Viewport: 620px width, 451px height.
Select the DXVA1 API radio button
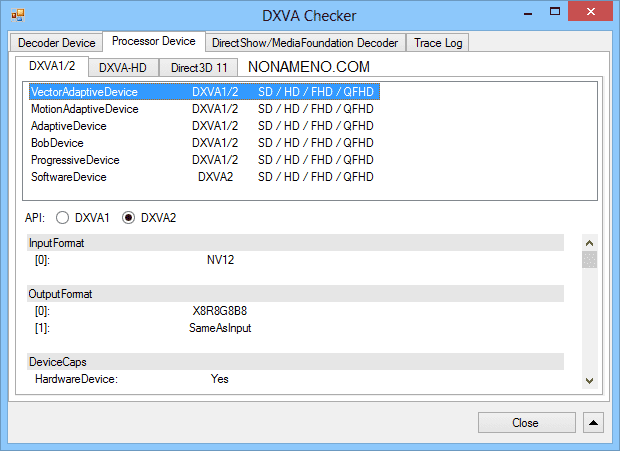pyautogui.click(x=63, y=217)
